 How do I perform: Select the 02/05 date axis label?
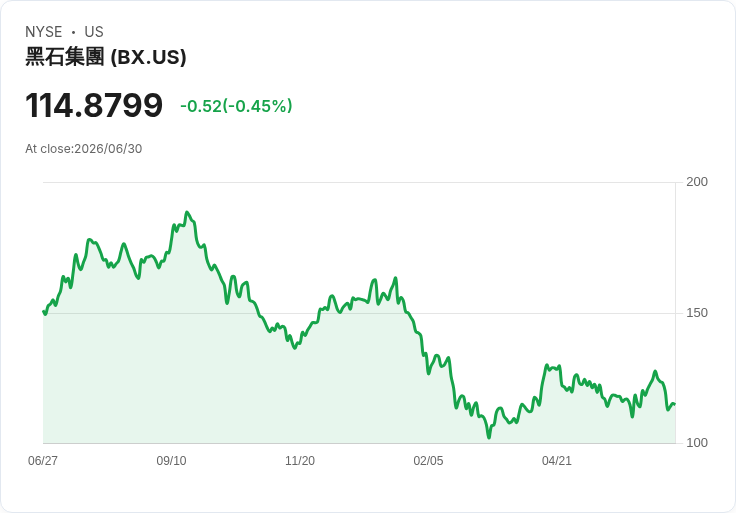[428, 460]
